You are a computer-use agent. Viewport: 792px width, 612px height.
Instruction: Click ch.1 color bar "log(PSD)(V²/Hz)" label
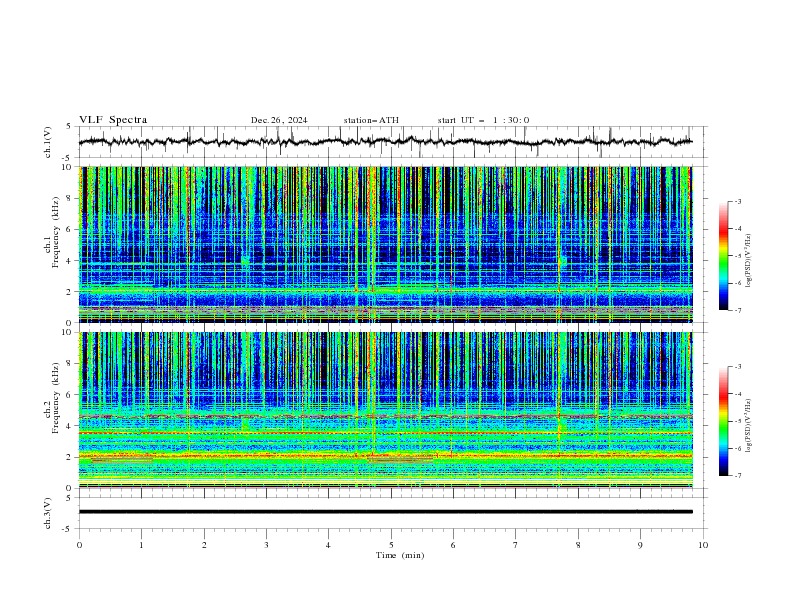click(x=749, y=261)
